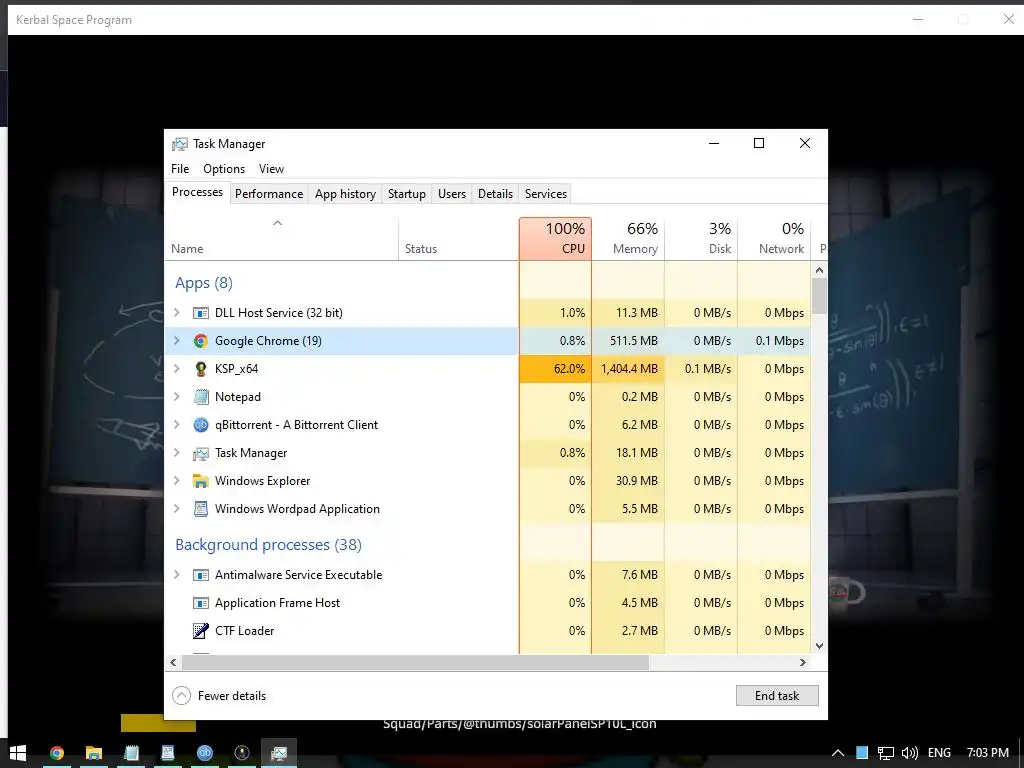The height and width of the screenshot is (768, 1024).
Task: Click the Google Chrome process icon
Action: [200, 341]
